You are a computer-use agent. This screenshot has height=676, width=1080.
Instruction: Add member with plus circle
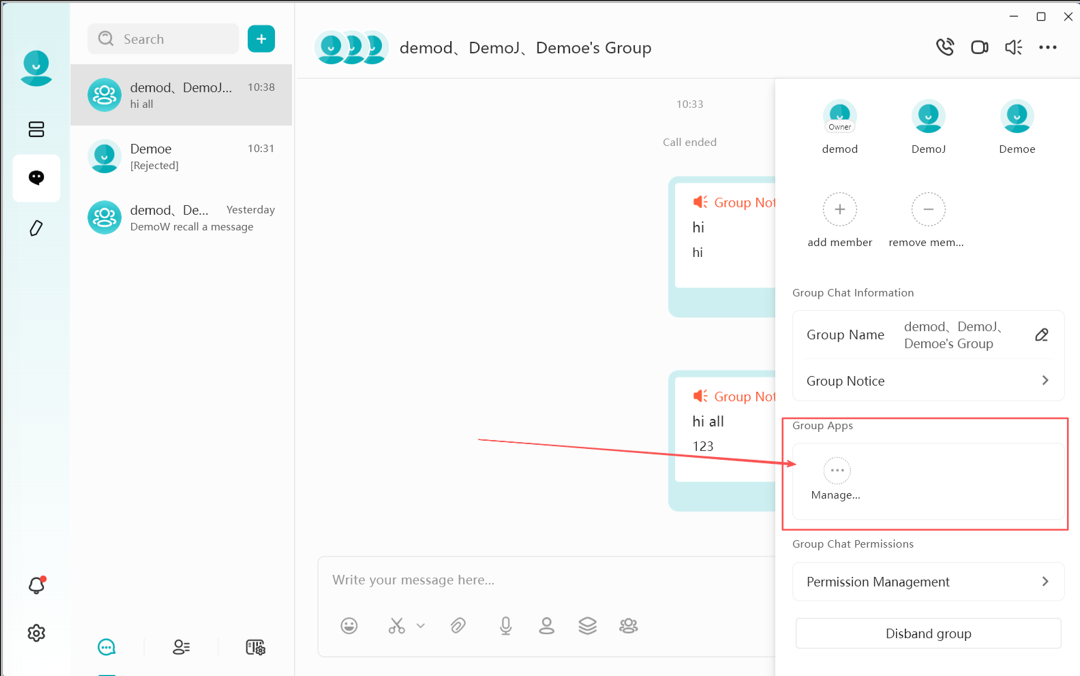click(840, 209)
